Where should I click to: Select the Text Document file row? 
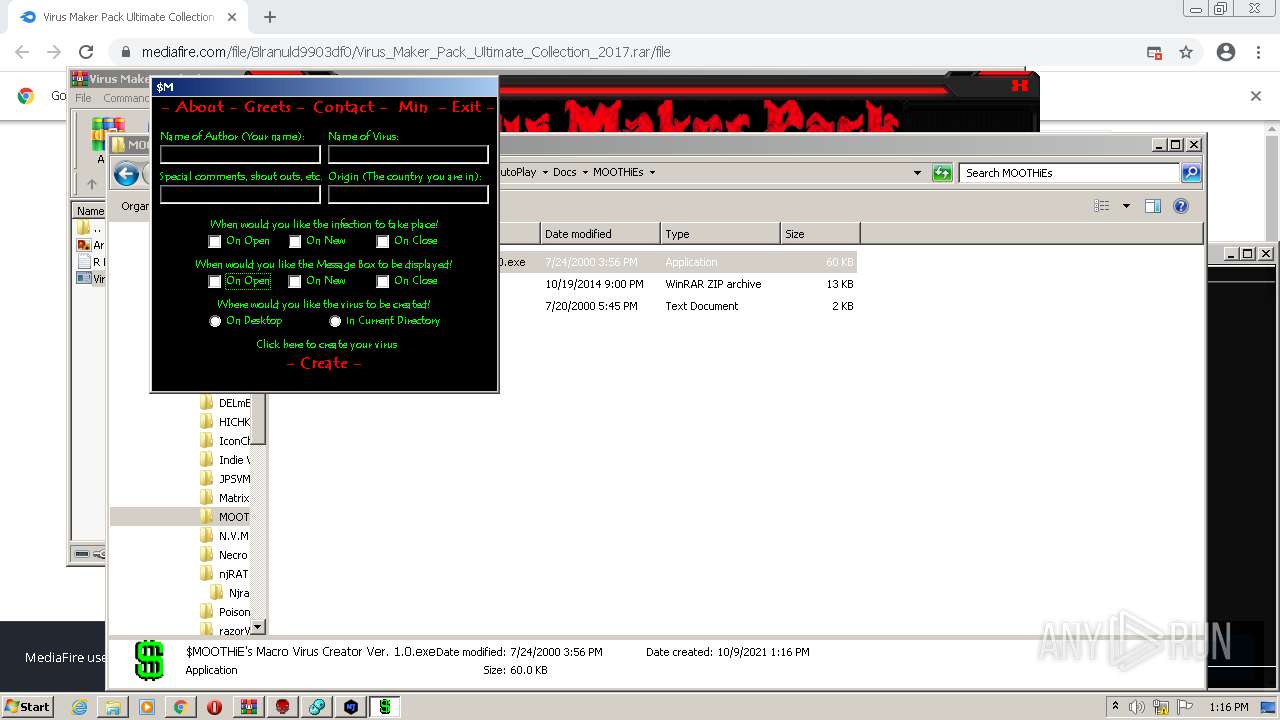click(x=677, y=306)
